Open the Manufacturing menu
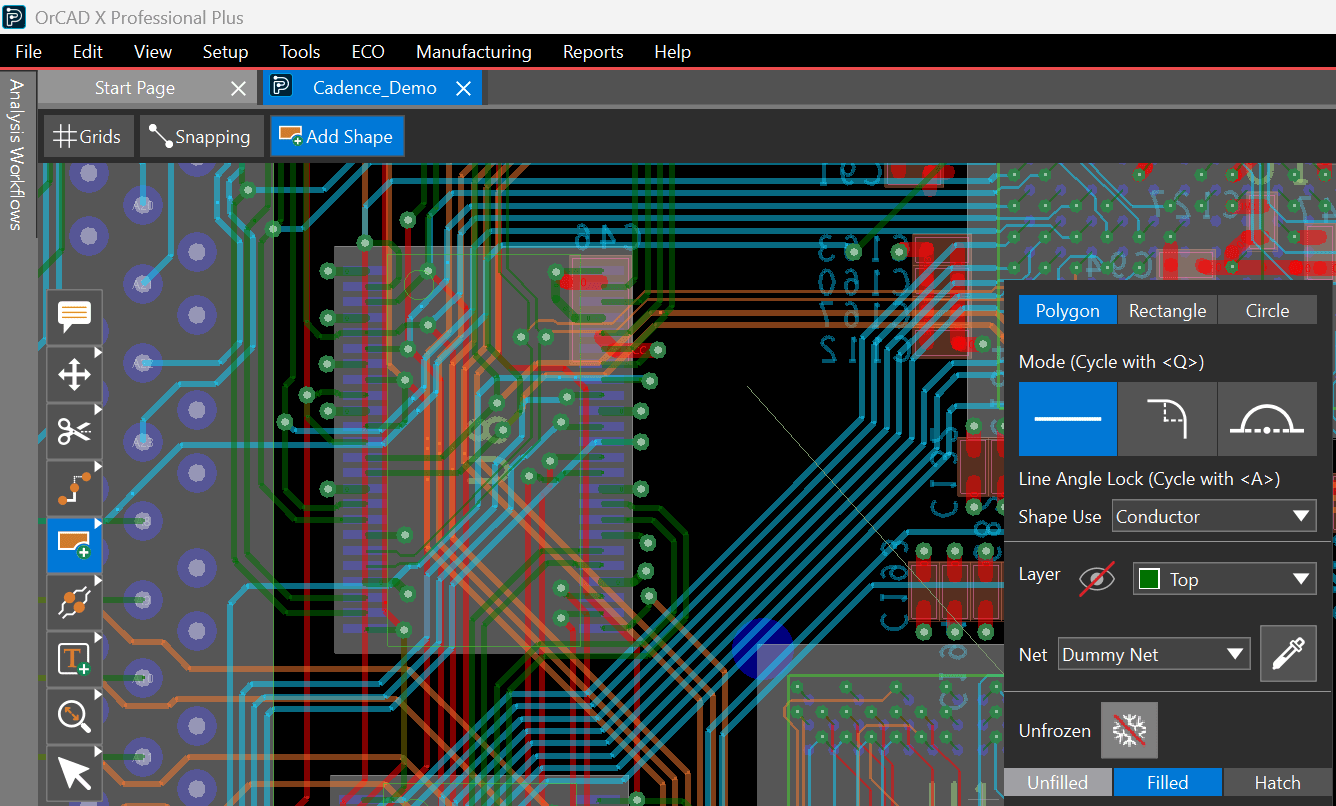 click(473, 52)
